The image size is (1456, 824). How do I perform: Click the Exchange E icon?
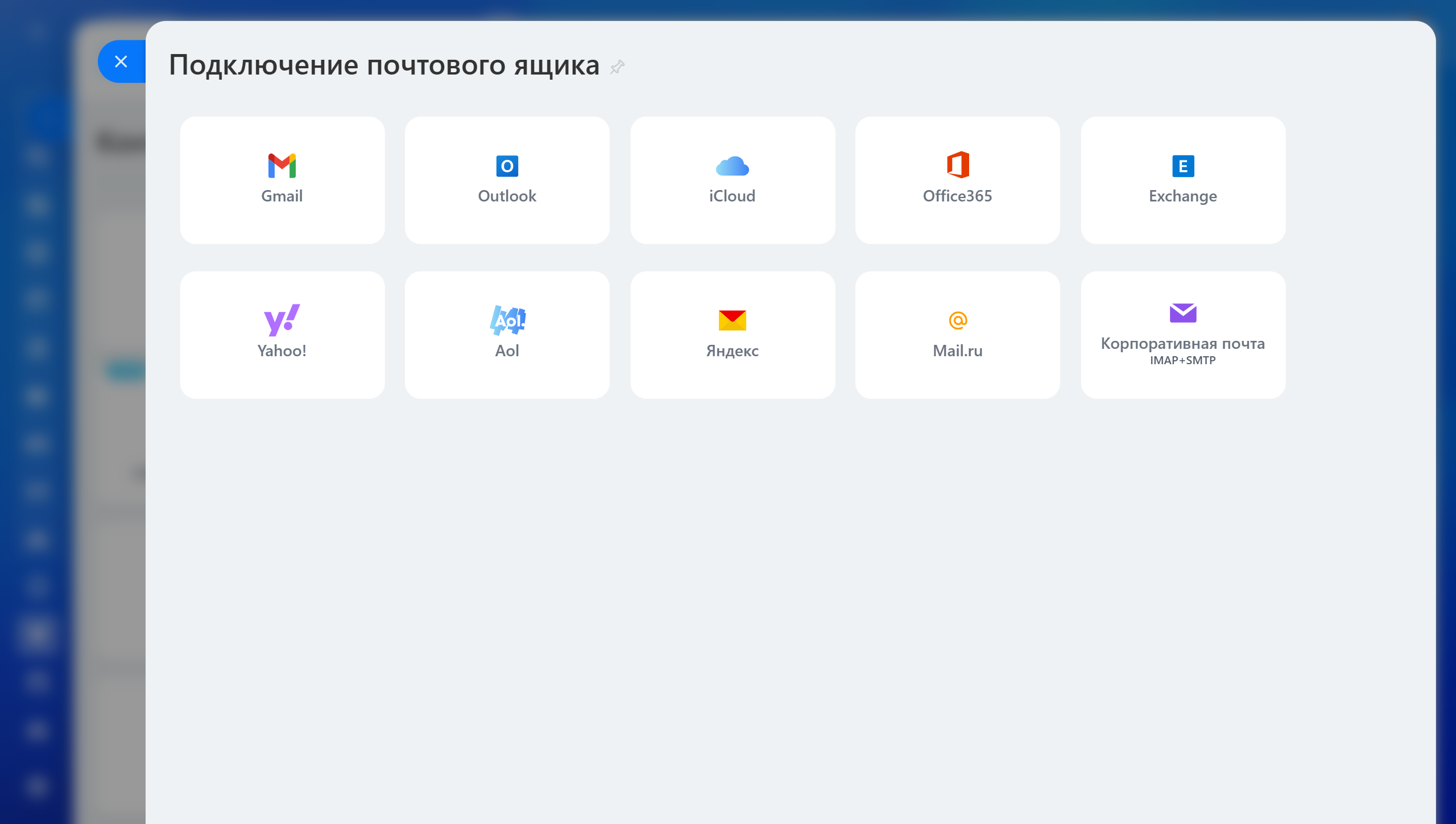1183,166
